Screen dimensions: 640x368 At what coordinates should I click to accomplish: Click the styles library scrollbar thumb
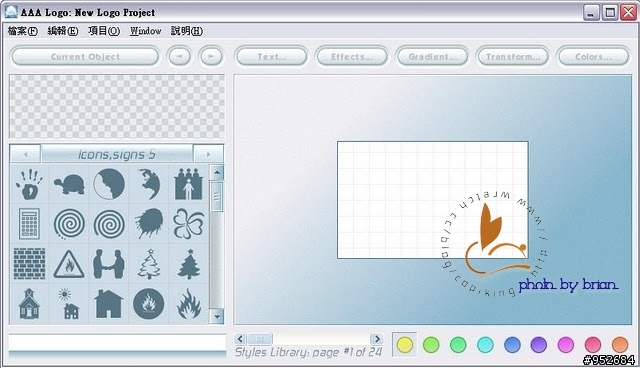260,339
